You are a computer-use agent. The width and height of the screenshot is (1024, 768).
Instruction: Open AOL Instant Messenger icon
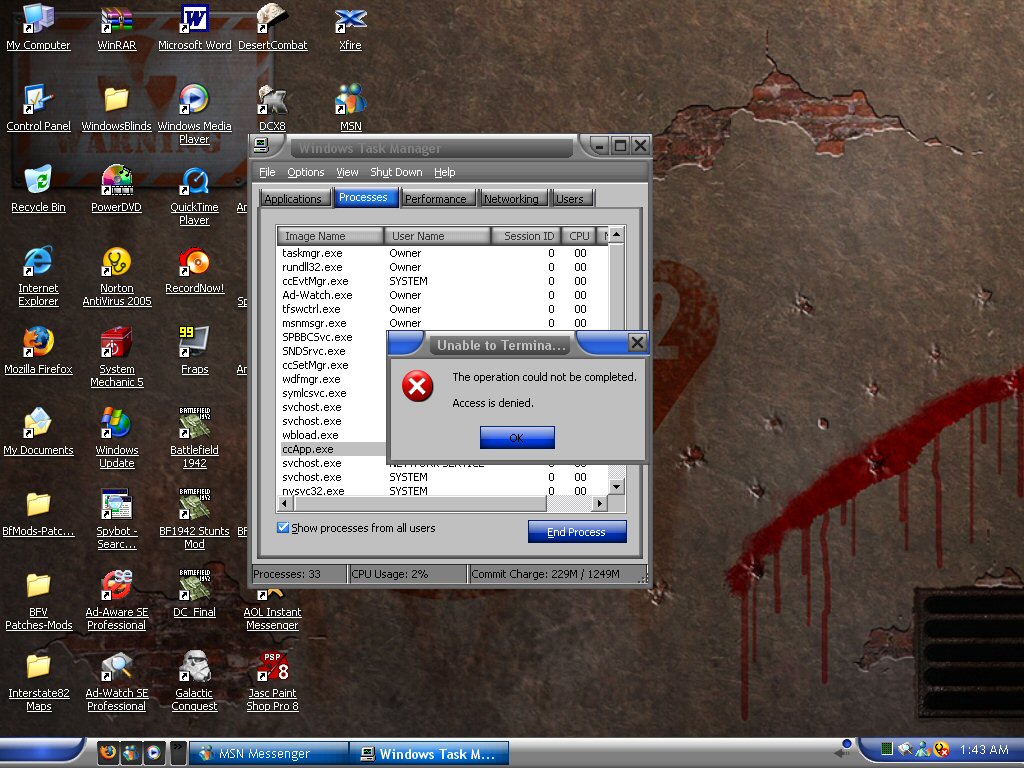272,609
